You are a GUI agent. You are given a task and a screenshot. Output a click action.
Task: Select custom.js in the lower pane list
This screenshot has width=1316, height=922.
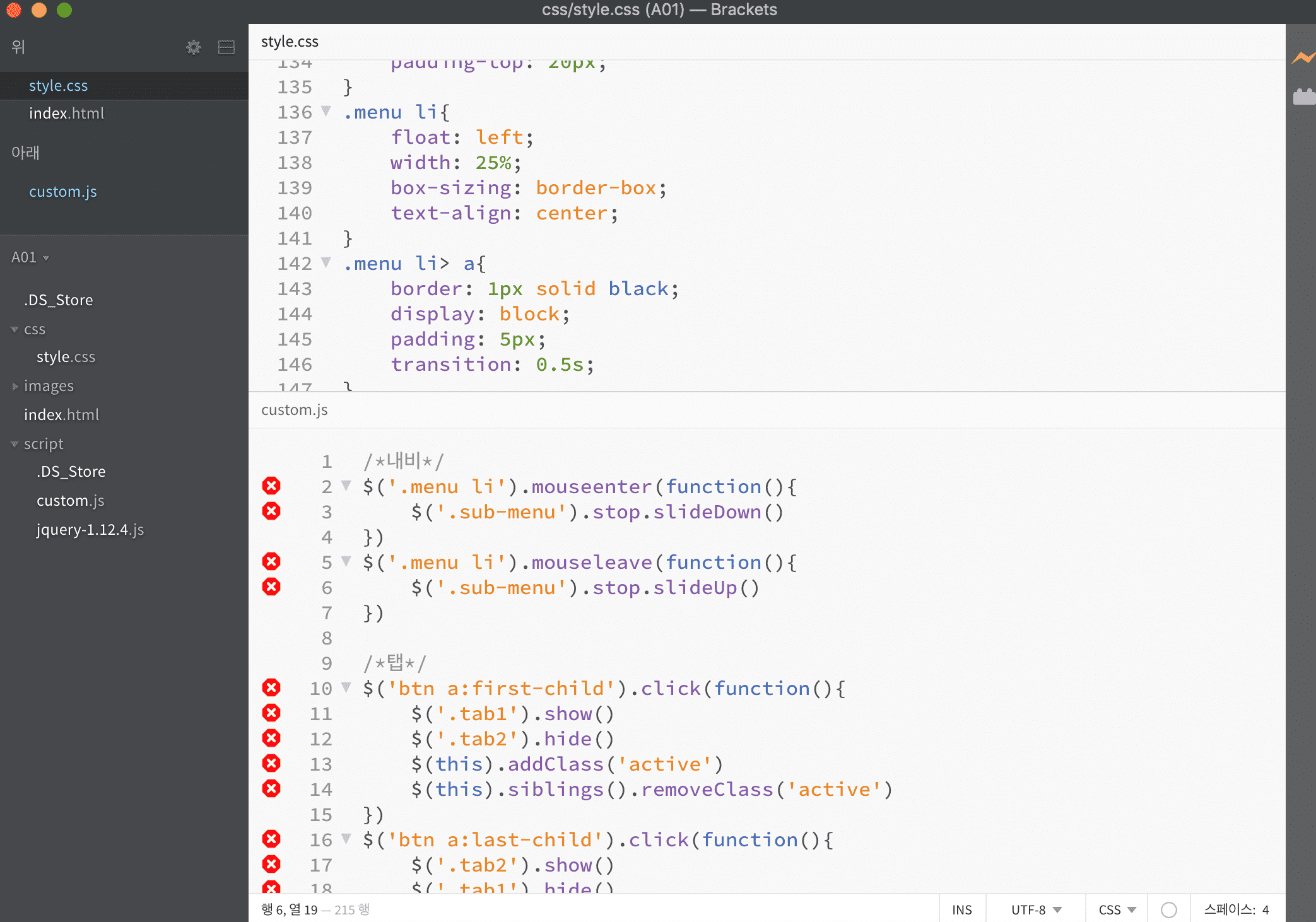[62, 192]
